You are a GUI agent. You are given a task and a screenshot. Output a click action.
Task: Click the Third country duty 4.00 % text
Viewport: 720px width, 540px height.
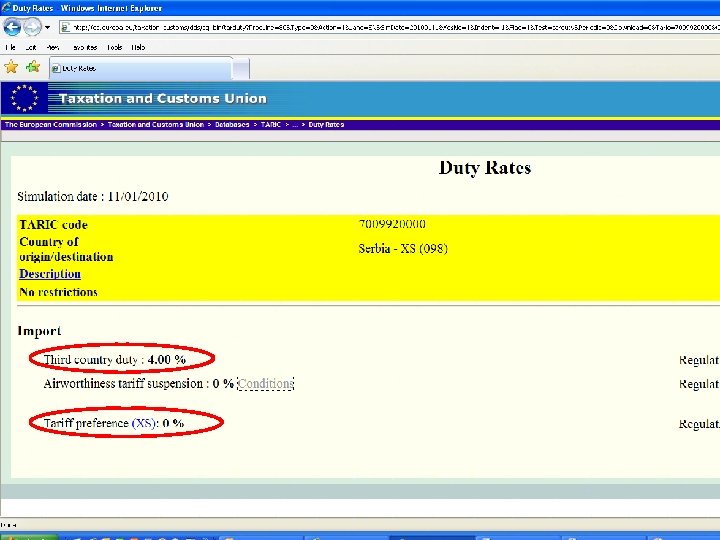click(x=115, y=360)
